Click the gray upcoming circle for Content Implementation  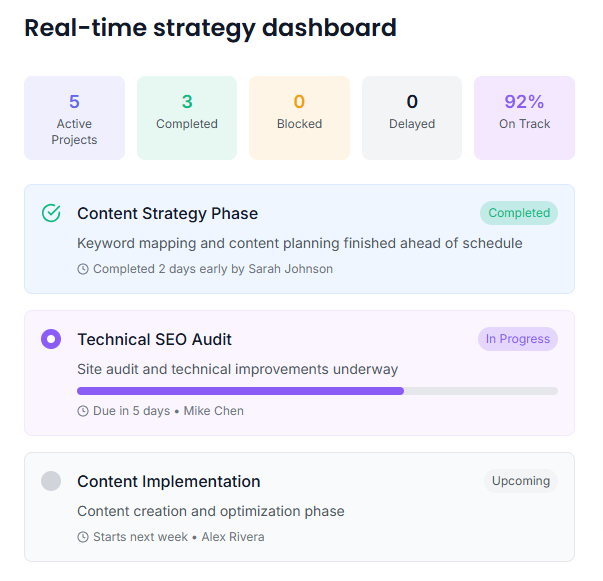pos(51,481)
